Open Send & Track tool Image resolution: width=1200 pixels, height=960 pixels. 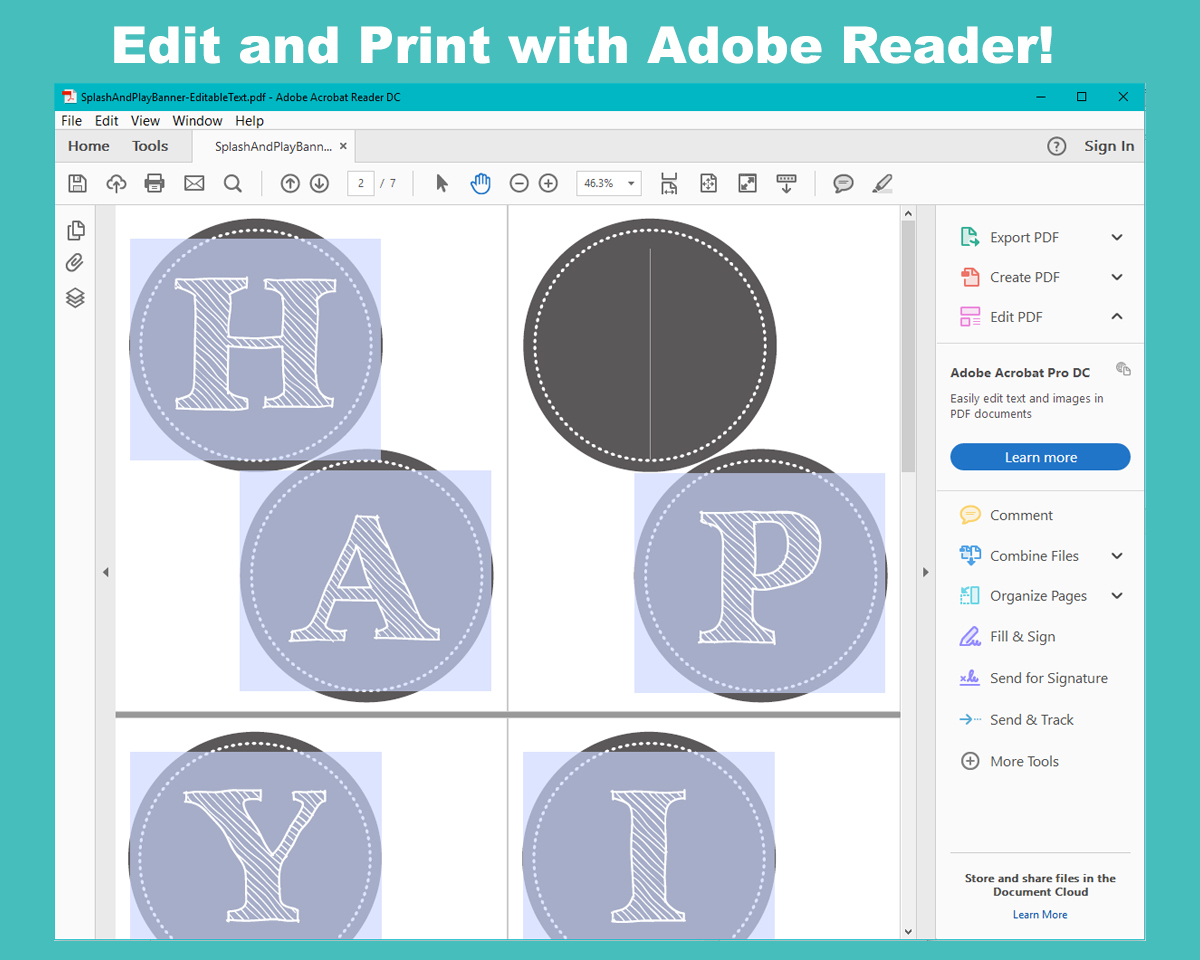1032,720
